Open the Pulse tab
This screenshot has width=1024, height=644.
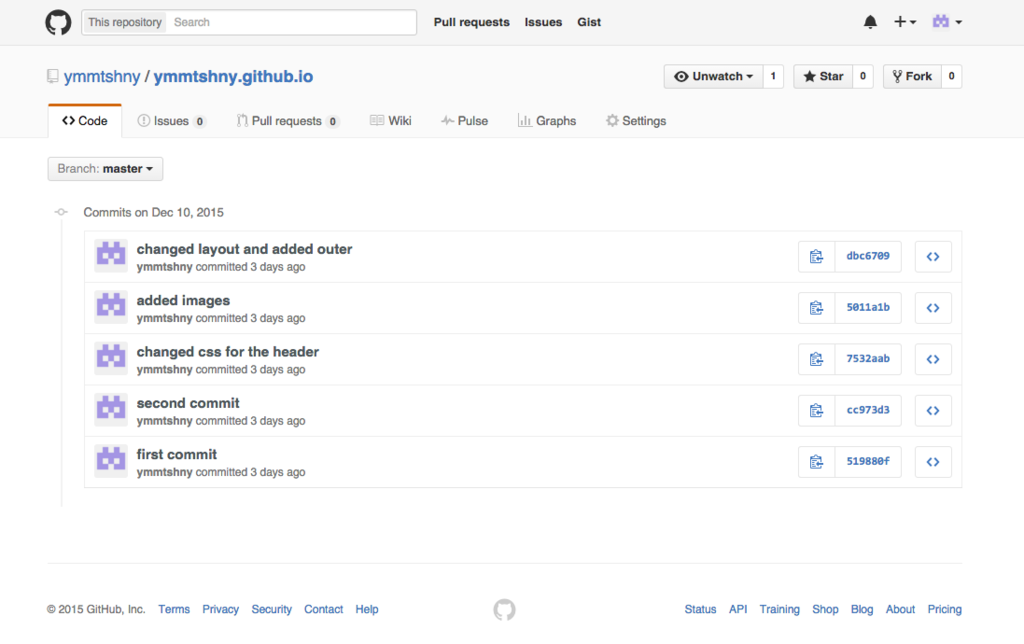click(x=464, y=121)
